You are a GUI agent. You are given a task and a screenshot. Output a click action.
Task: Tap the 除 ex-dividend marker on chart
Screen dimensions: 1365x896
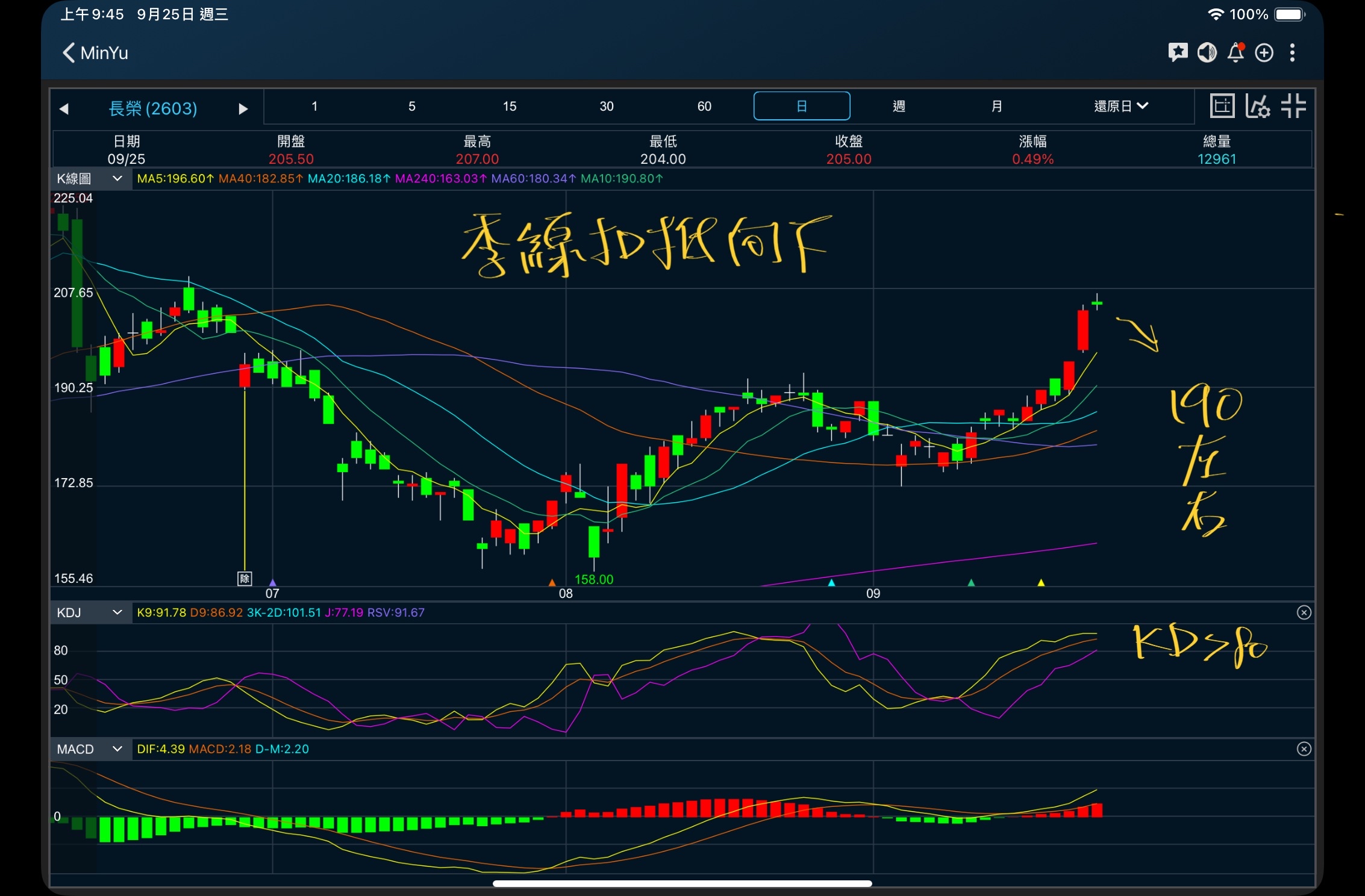[x=245, y=579]
